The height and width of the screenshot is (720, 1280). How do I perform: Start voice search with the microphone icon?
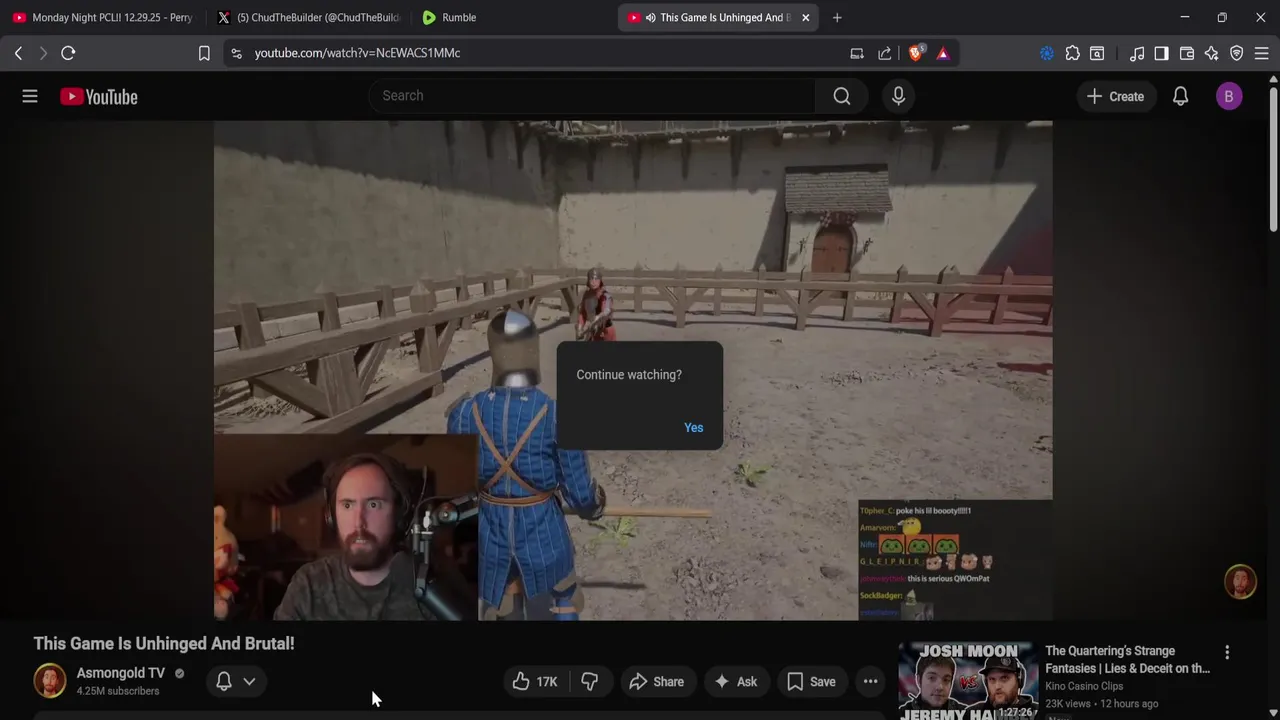click(x=898, y=96)
